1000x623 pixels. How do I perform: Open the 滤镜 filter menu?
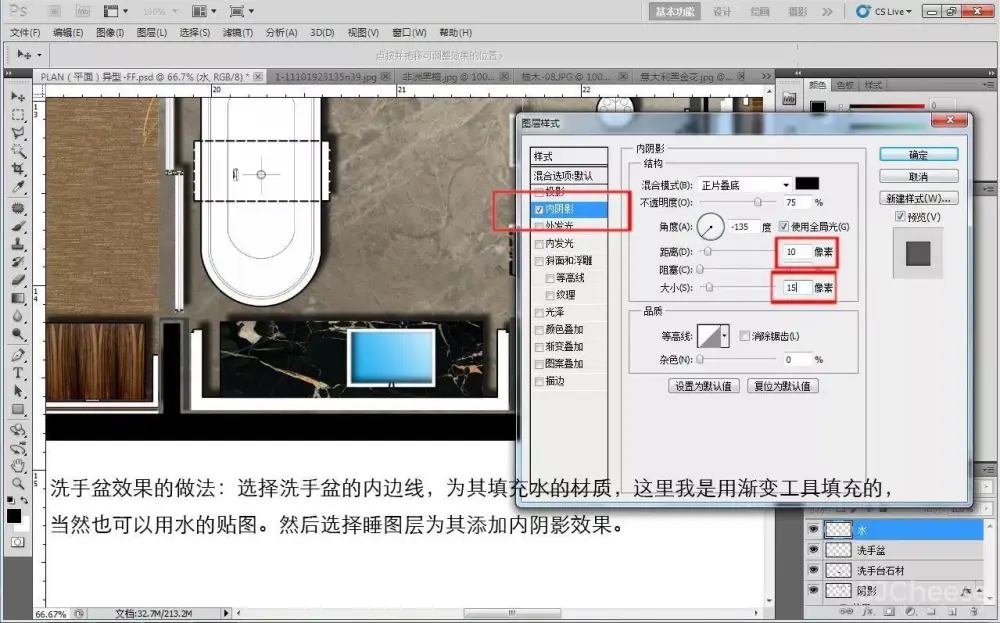237,32
